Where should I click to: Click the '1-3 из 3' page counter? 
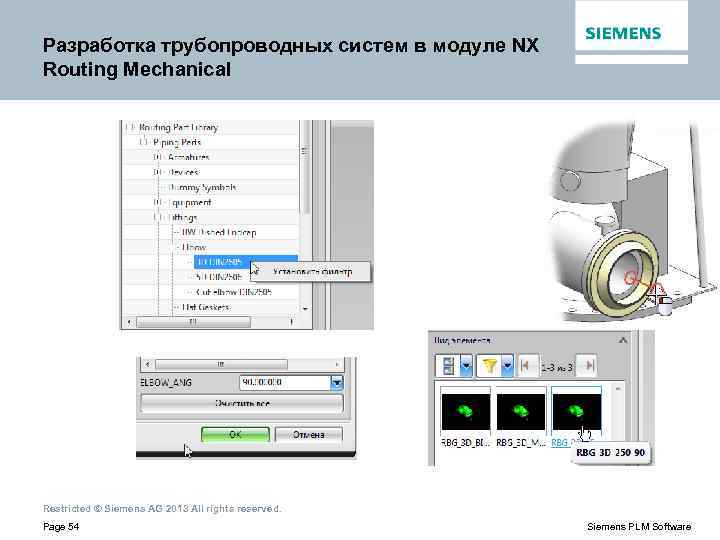tap(557, 367)
